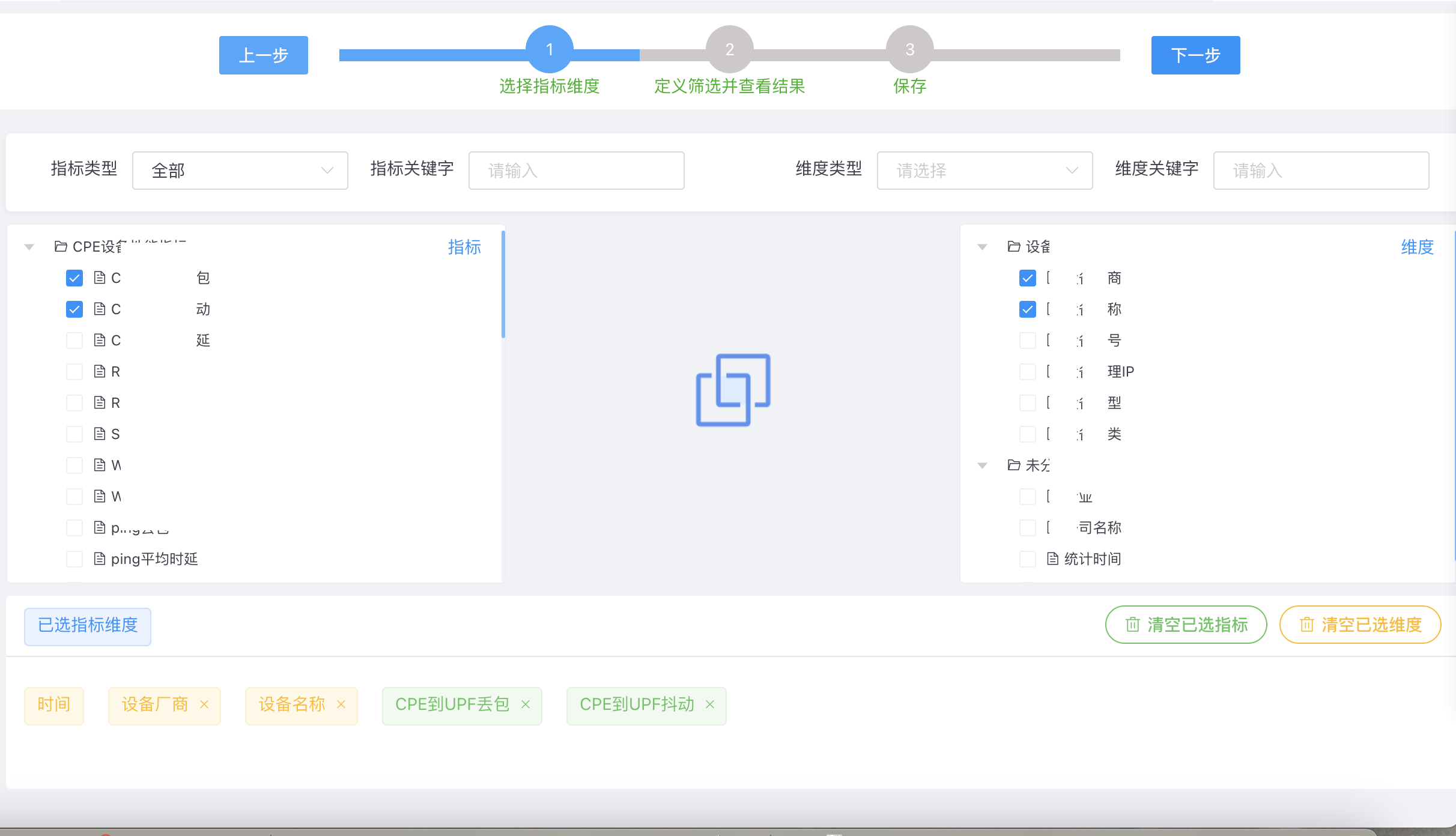Click the indicator list vertical scrollbar
Screen dimensions: 1456x836
click(x=503, y=284)
